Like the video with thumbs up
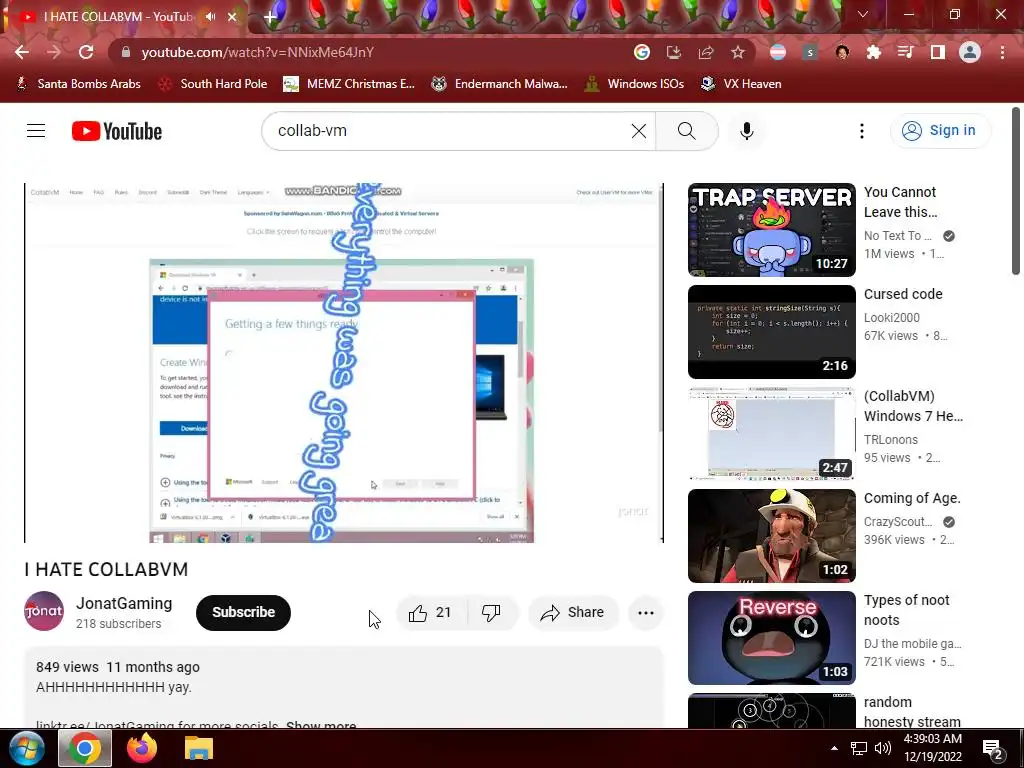This screenshot has width=1024, height=768. [x=431, y=613]
